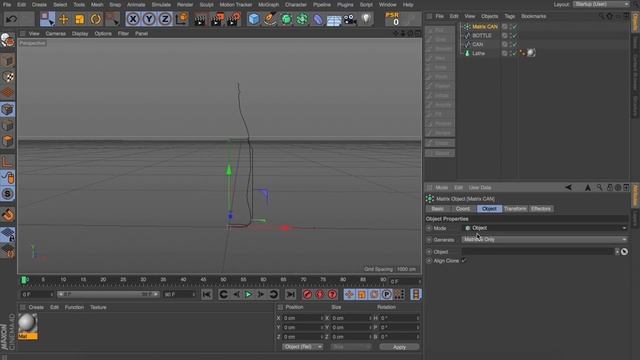Click the Floor environment icon
This screenshot has height=360, width=640.
pyautogui.click(x=334, y=19)
